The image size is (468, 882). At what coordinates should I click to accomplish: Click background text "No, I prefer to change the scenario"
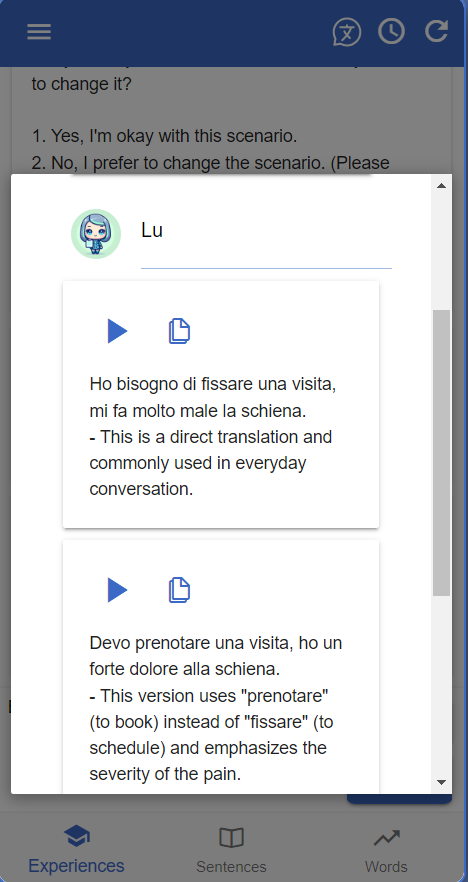tap(190, 163)
